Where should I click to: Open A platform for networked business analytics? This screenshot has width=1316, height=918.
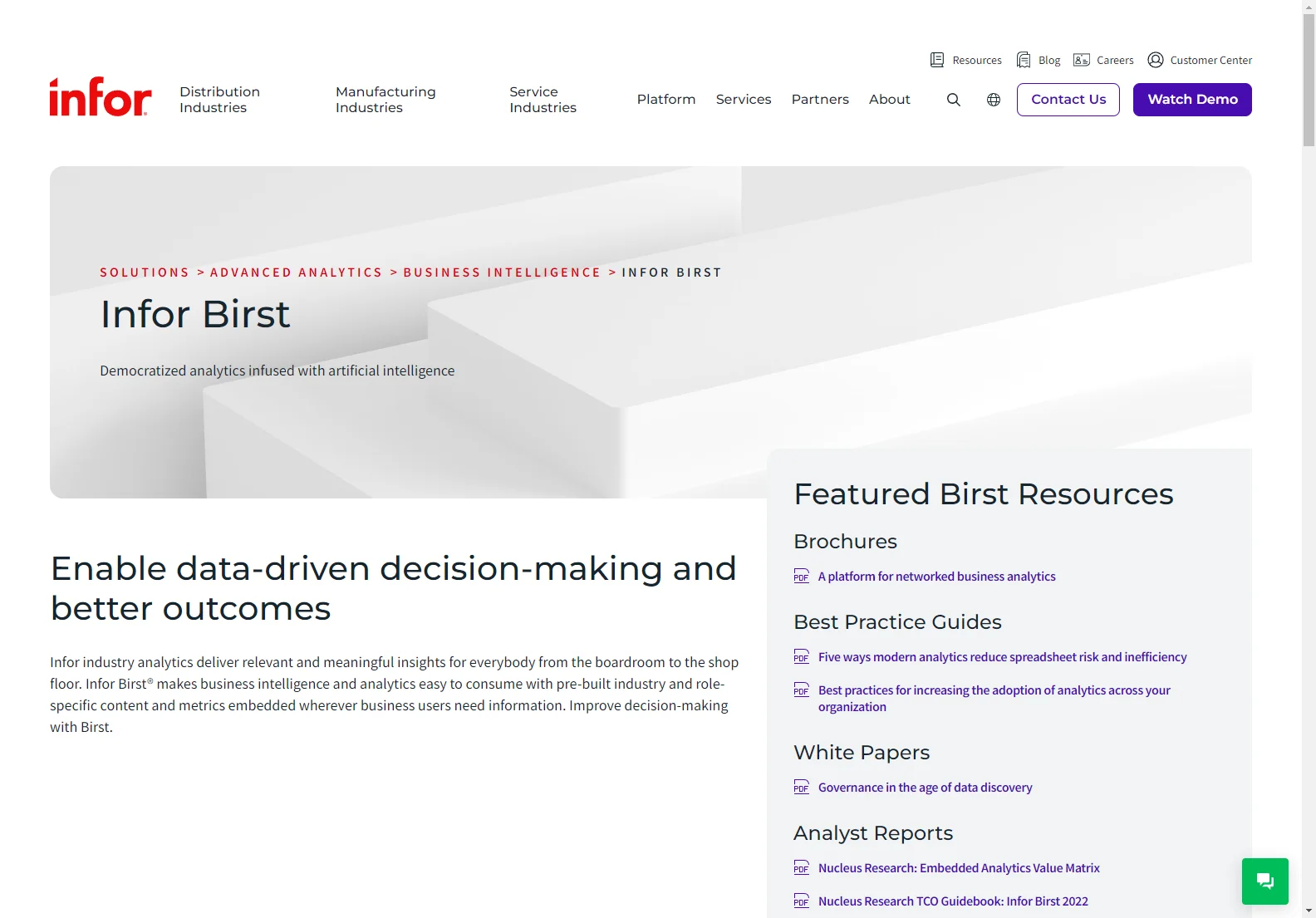937,577
